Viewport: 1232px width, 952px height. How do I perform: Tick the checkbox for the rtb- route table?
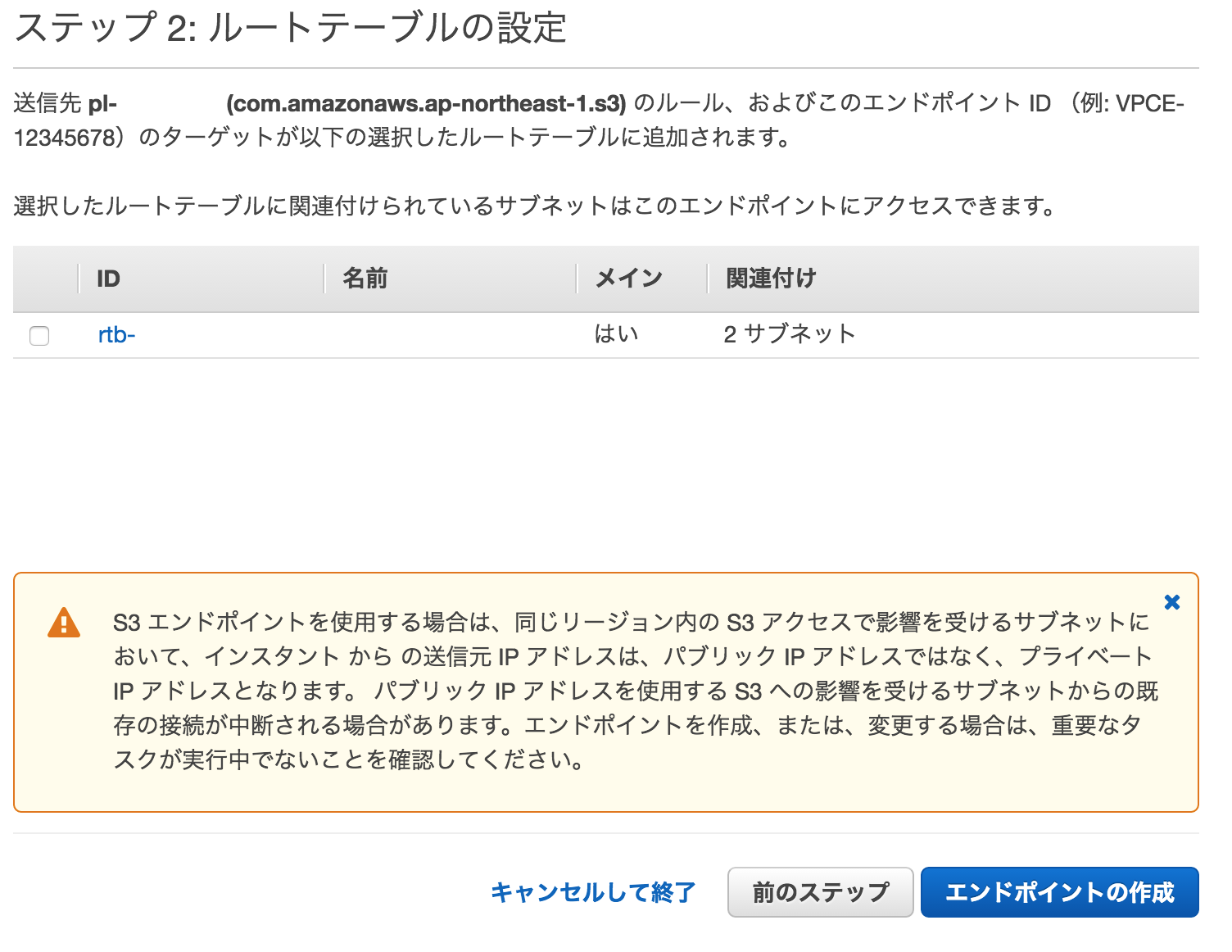coord(39,336)
